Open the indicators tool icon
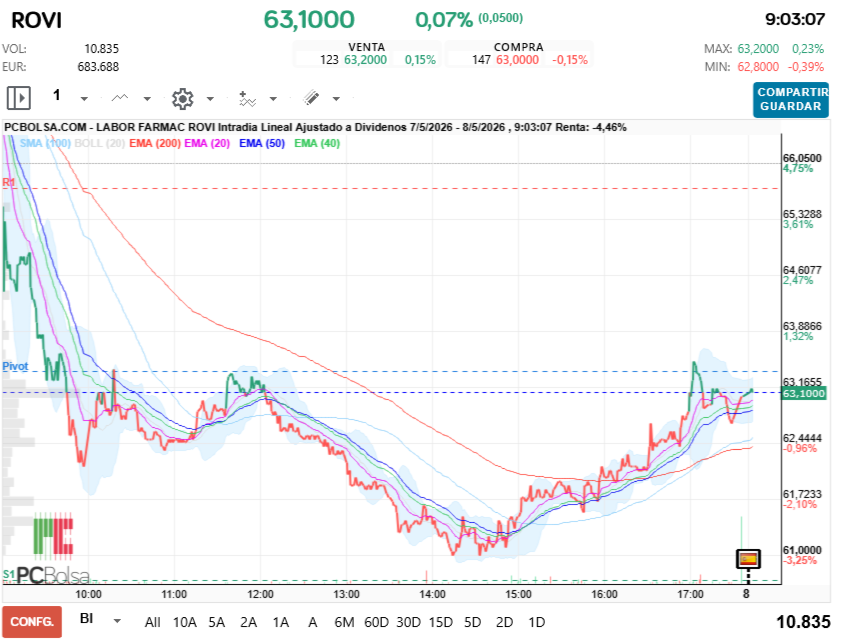The image size is (844, 643). click(247, 99)
